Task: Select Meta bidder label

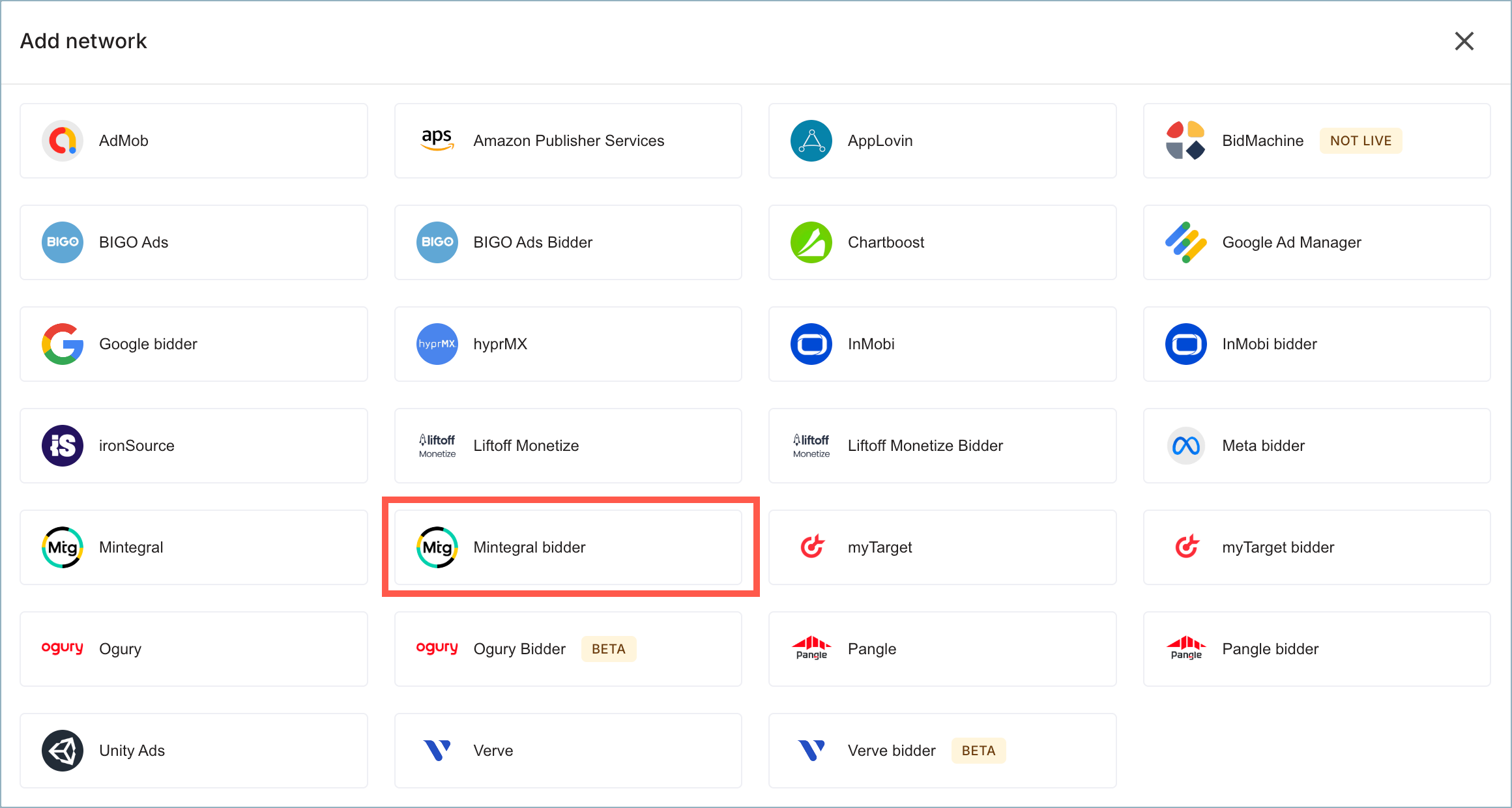Action: coord(1263,446)
